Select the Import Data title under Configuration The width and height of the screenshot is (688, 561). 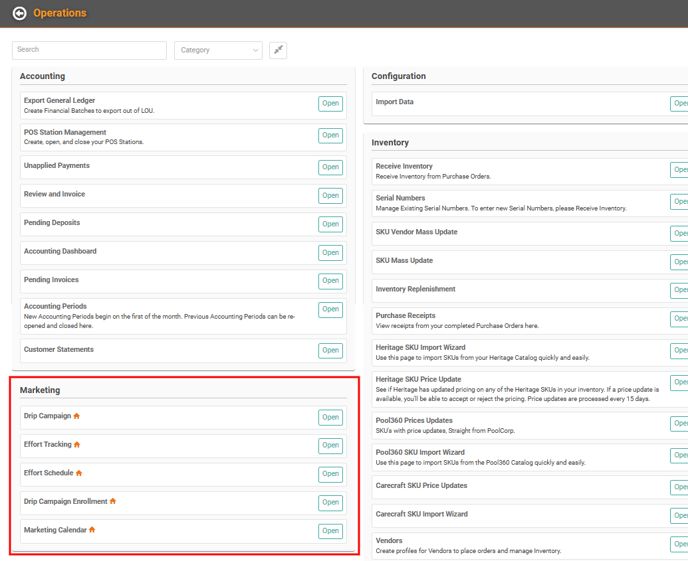click(394, 102)
